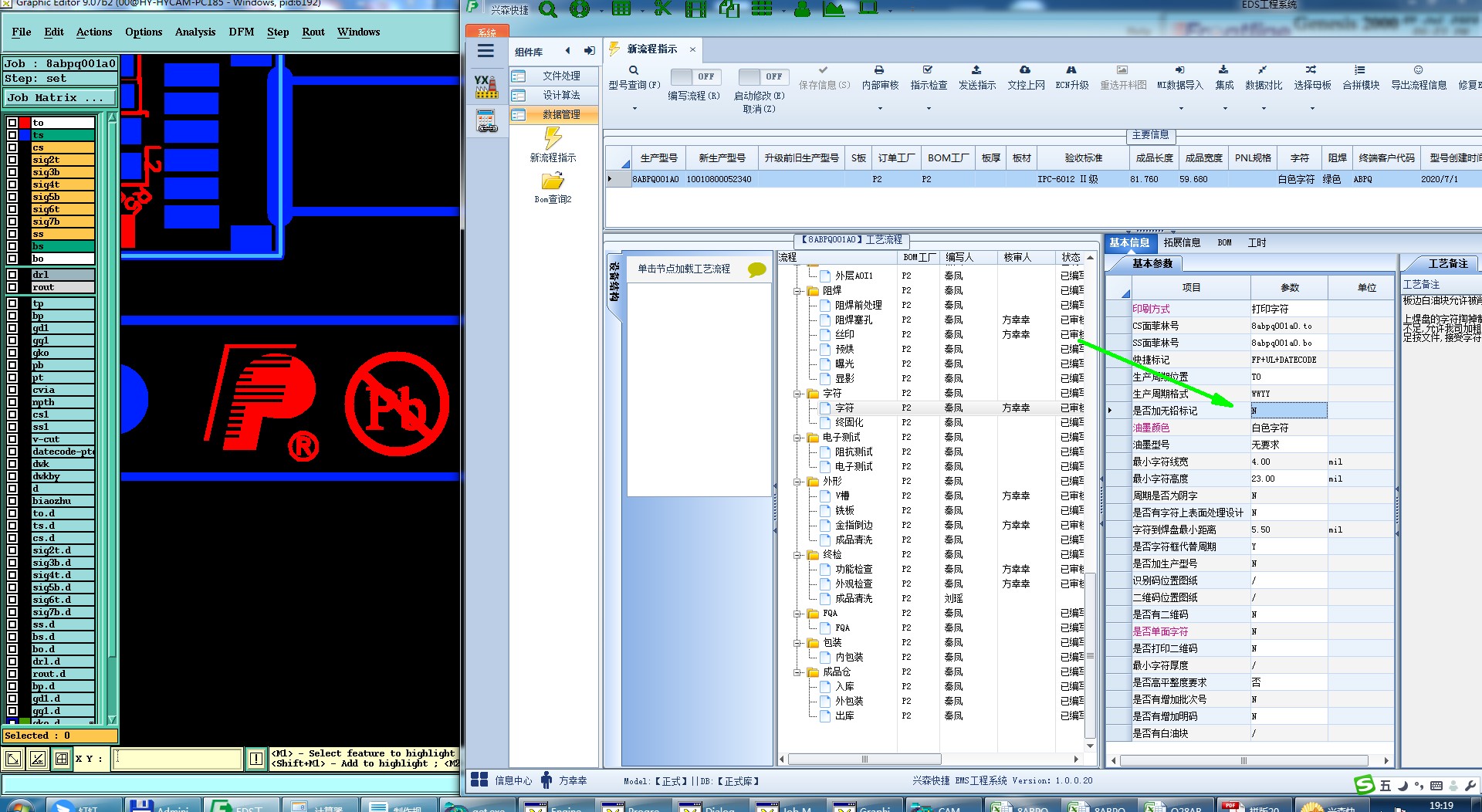
Task: Toggle the checkbox for layer rout
Action: [12, 287]
